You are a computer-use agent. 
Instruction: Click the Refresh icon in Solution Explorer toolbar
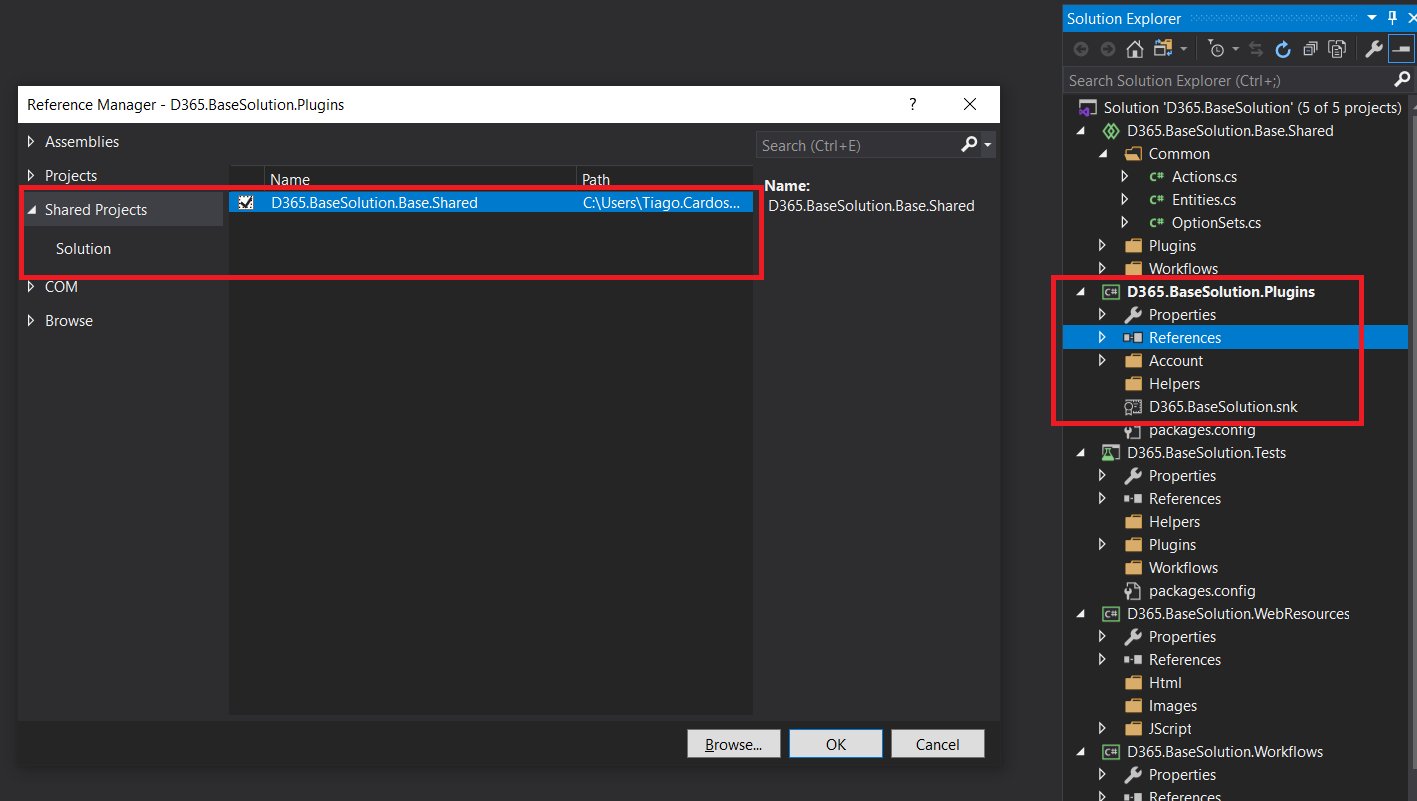point(1283,49)
